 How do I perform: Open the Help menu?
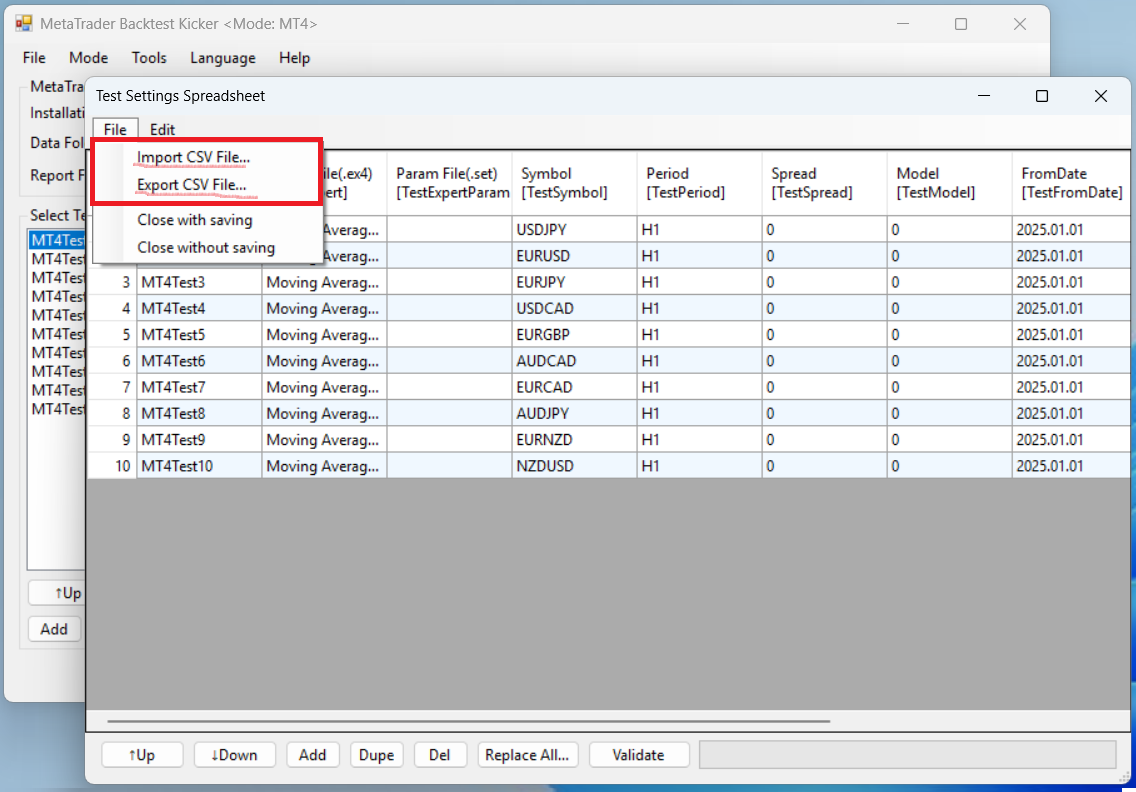point(294,58)
